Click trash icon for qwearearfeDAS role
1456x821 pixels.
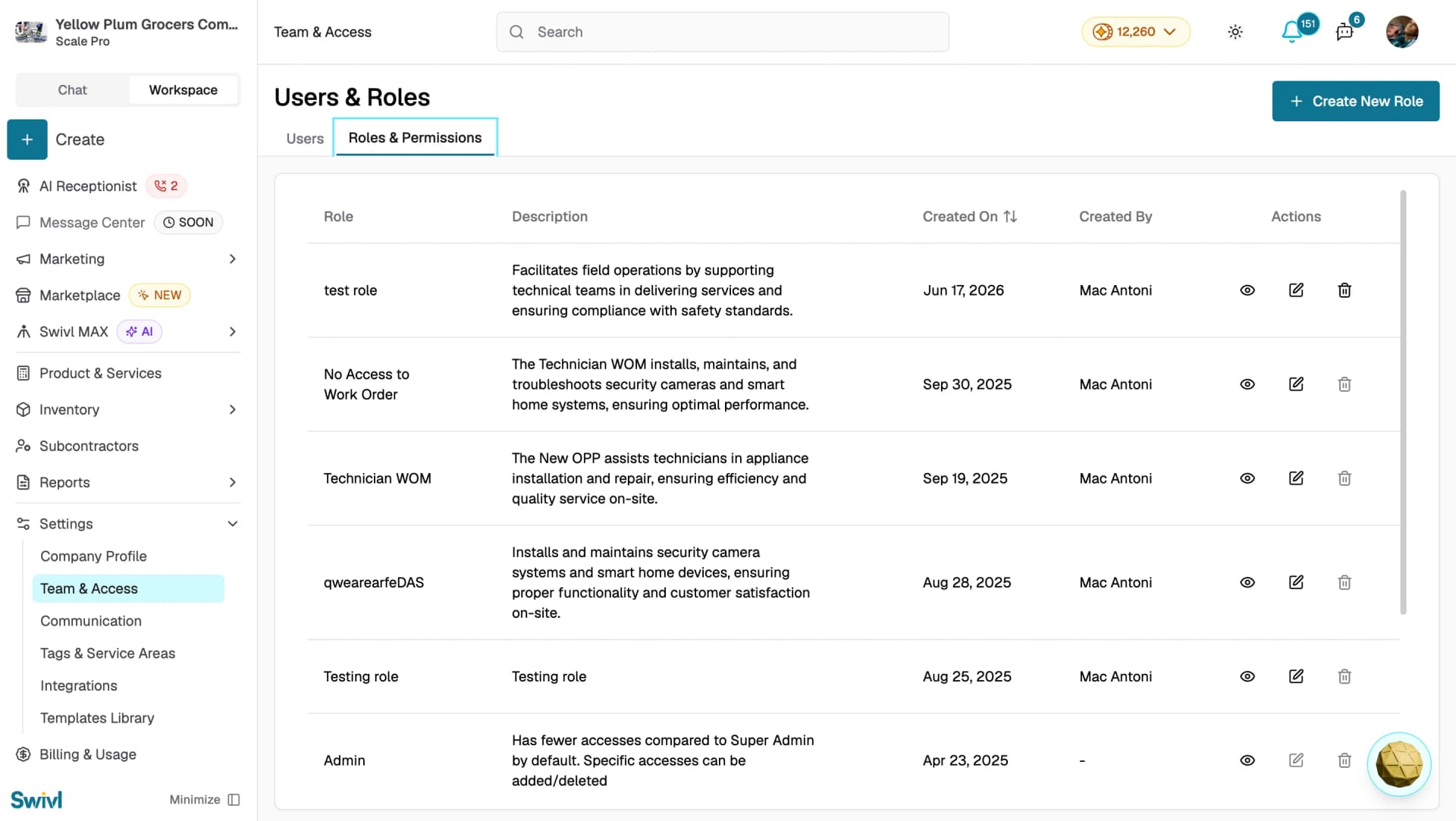(x=1345, y=582)
